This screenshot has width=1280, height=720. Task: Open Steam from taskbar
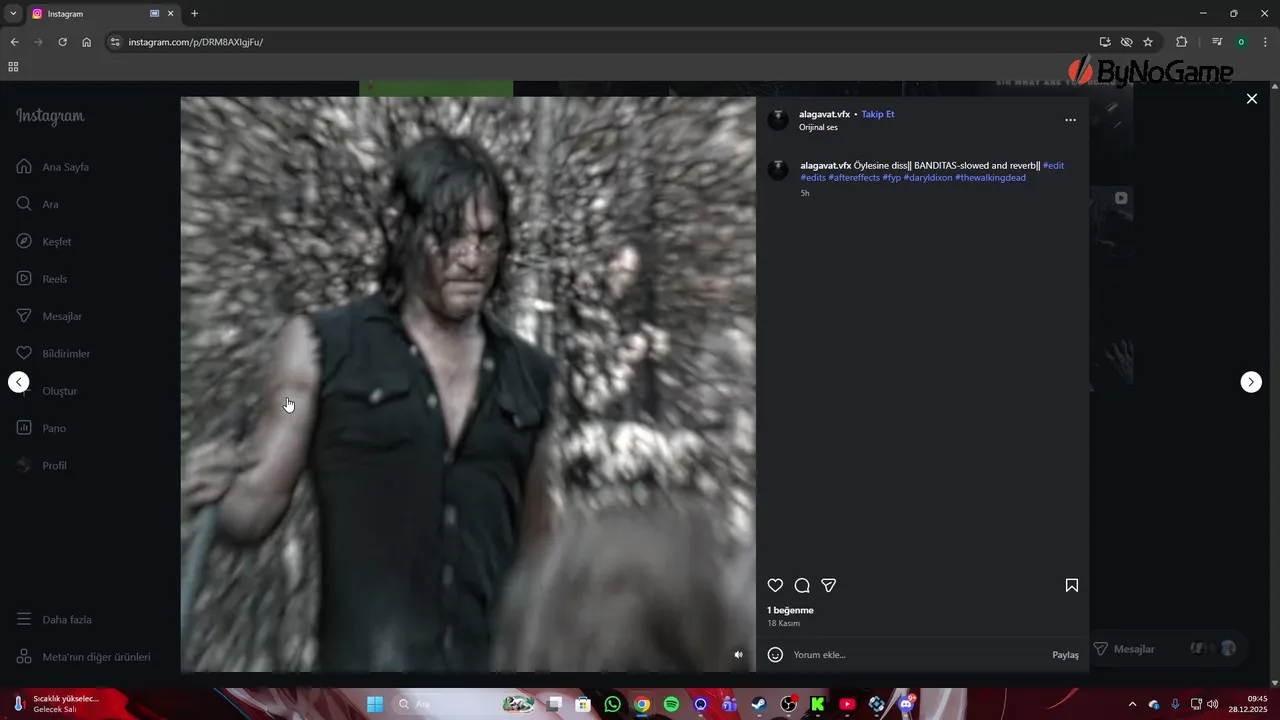point(759,704)
